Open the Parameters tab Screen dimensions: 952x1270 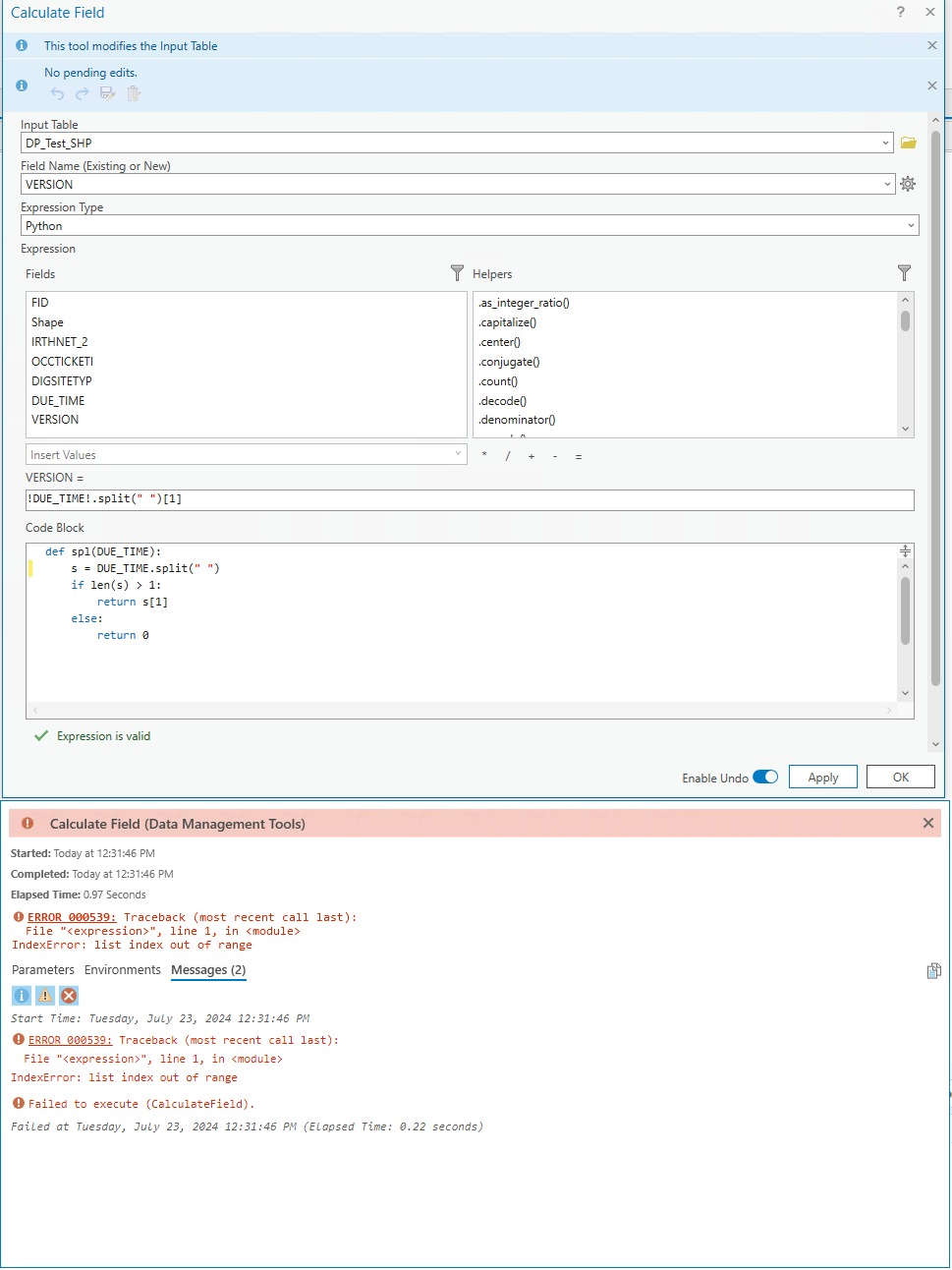click(x=43, y=969)
